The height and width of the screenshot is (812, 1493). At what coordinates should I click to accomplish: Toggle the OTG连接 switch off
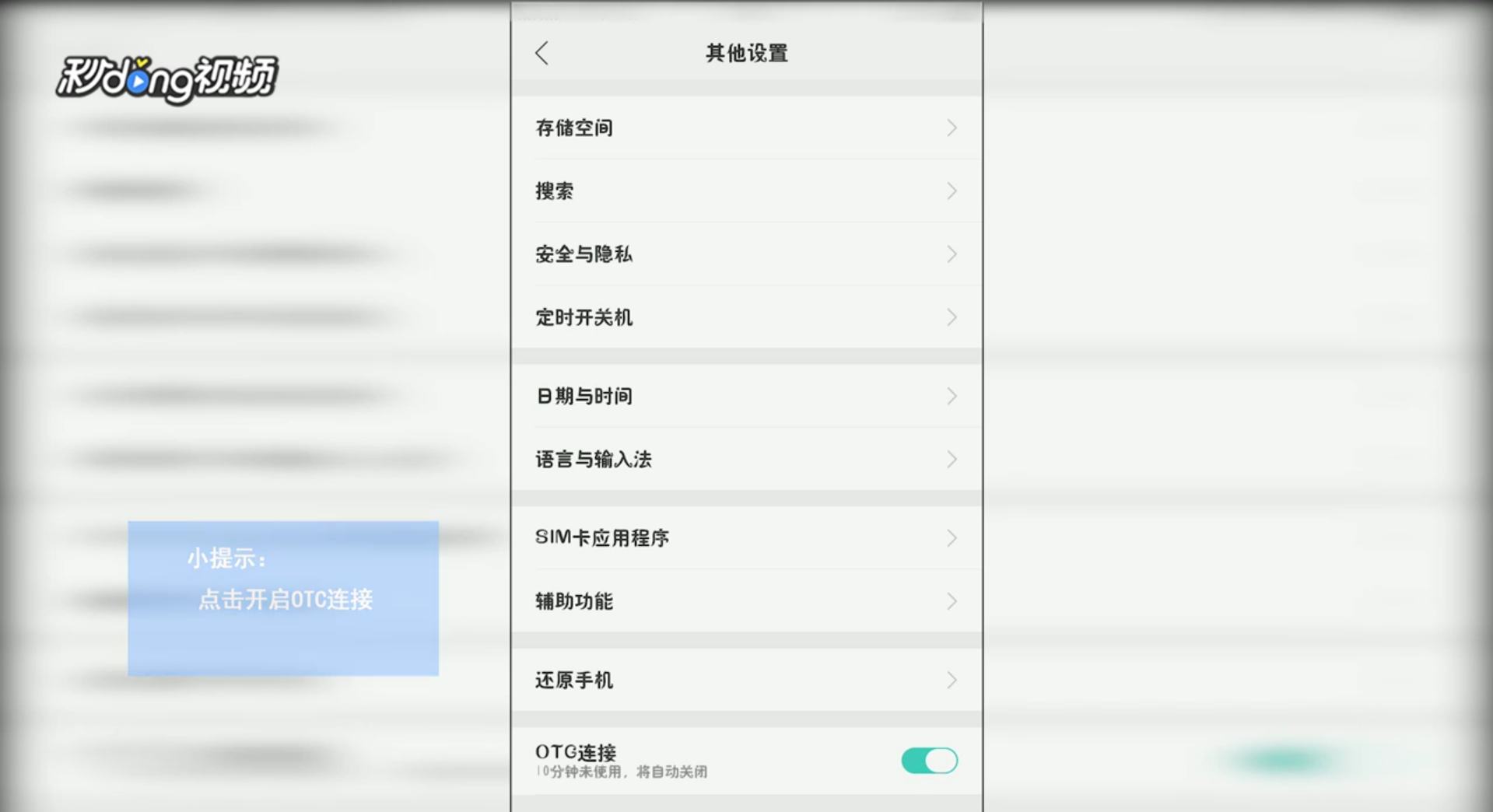[929, 760]
